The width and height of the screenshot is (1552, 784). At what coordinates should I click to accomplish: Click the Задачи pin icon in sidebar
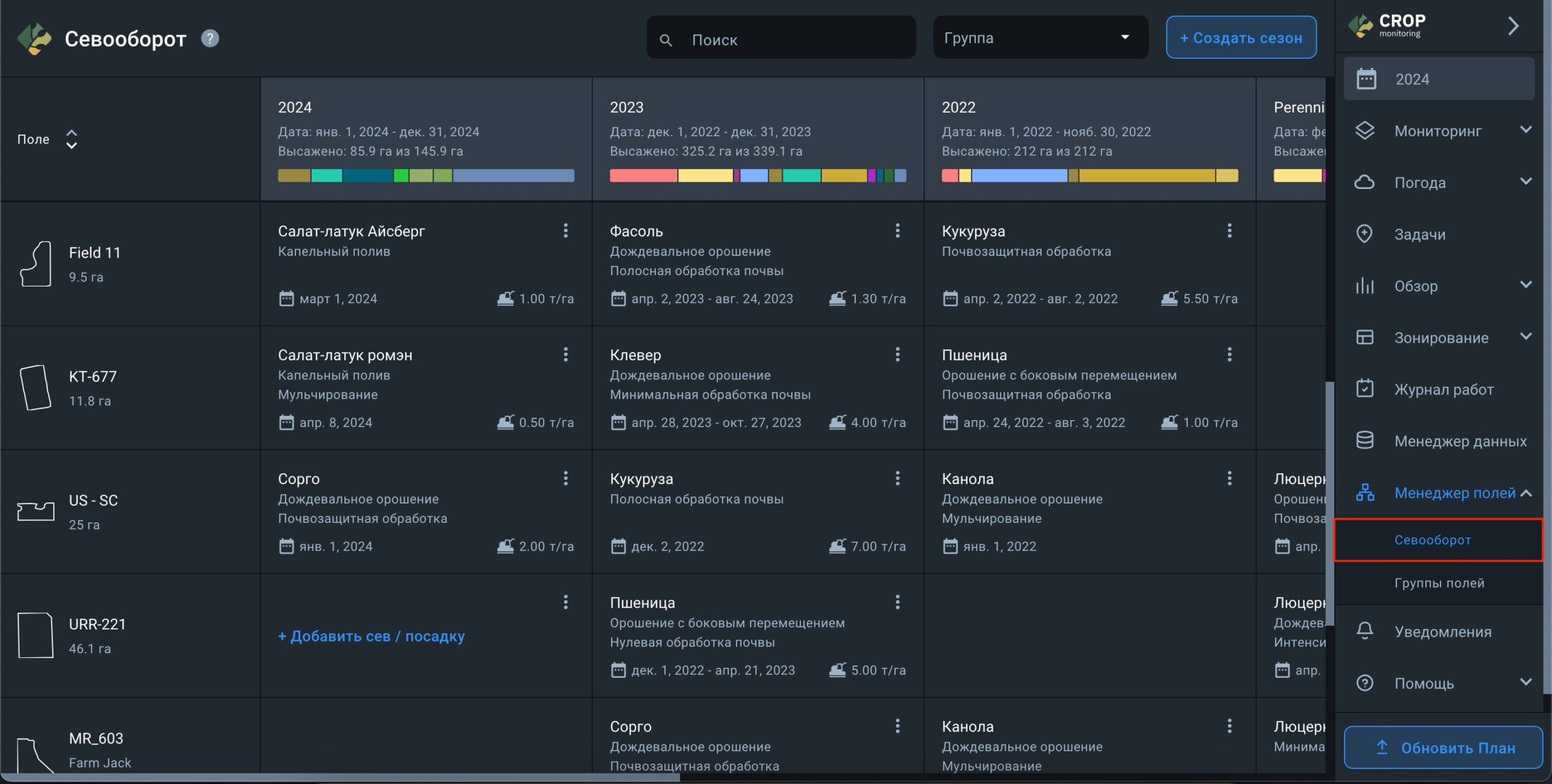point(1364,234)
